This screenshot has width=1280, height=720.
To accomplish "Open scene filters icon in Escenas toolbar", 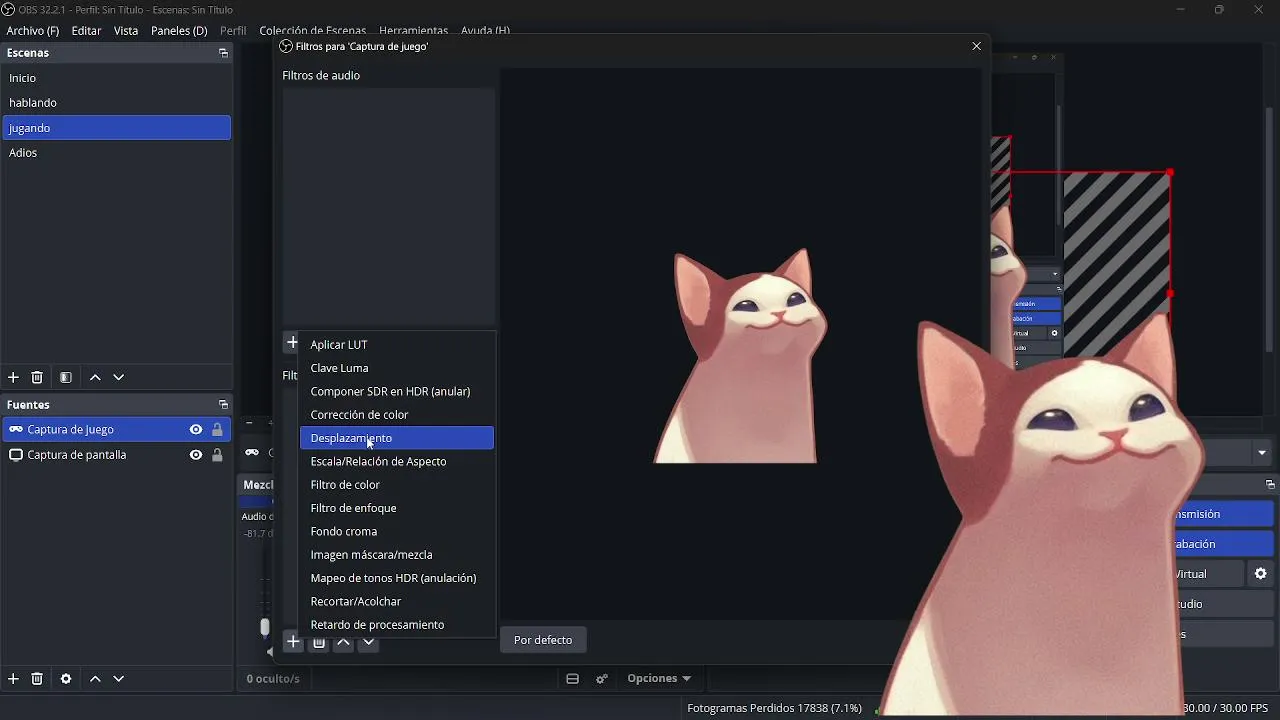I will [x=66, y=378].
